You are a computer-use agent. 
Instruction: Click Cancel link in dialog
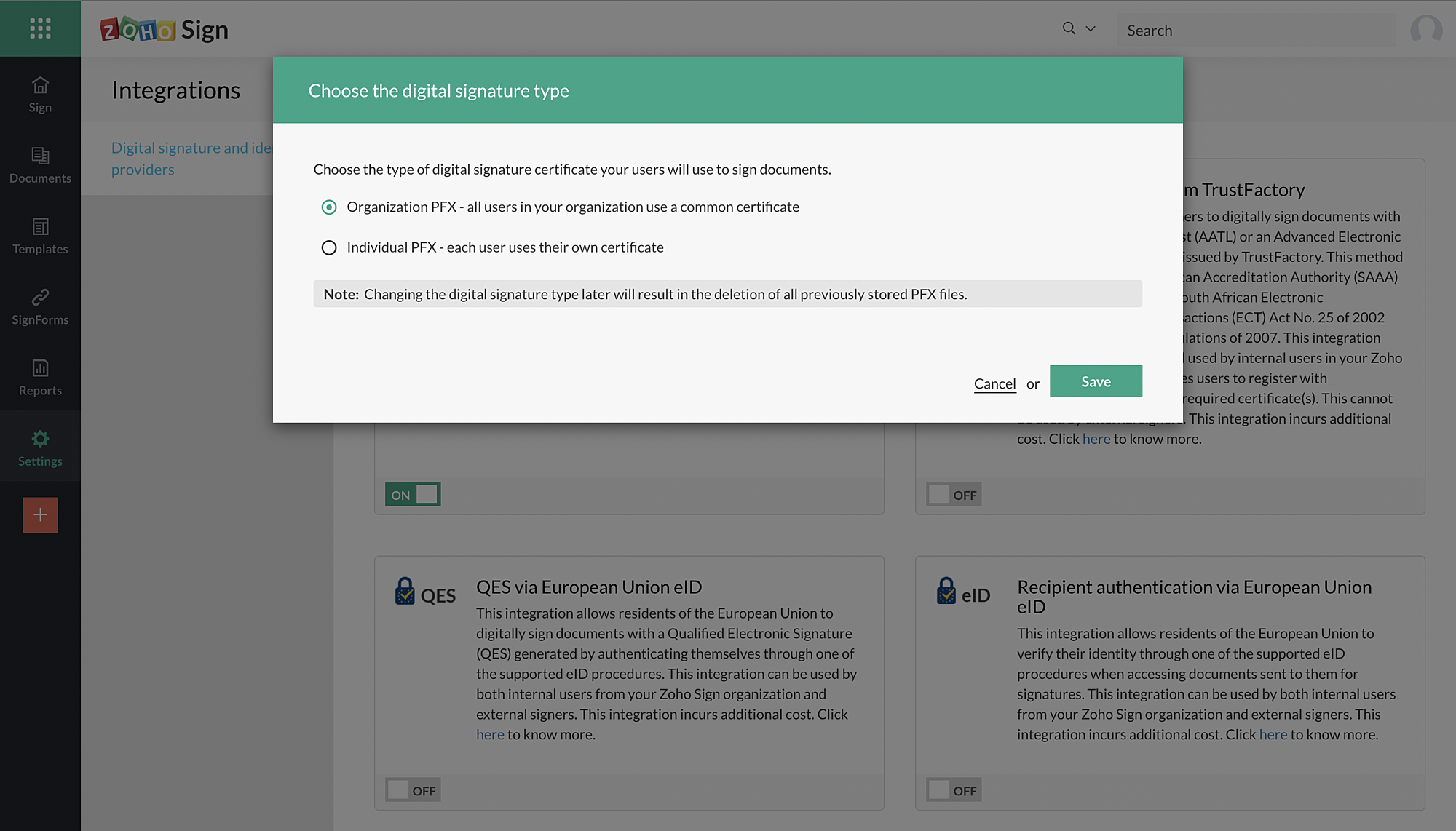coord(994,383)
